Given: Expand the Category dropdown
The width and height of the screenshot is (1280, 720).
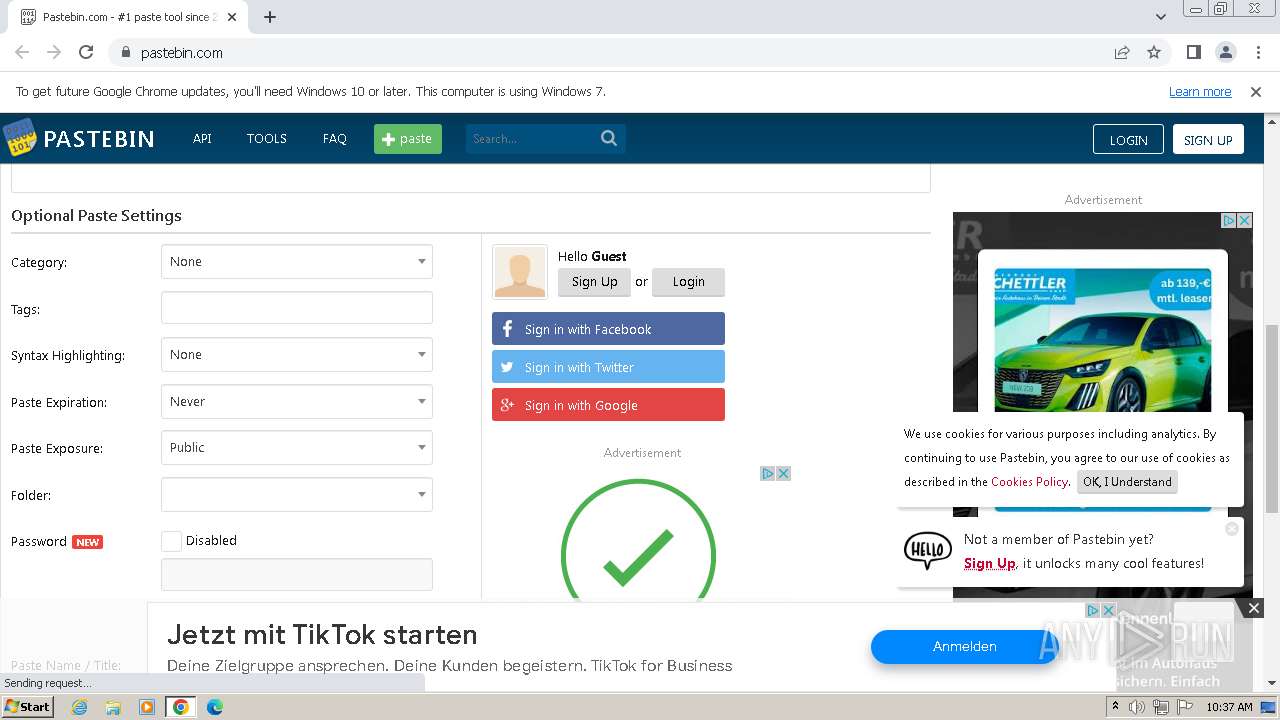Looking at the screenshot, I should [x=297, y=262].
